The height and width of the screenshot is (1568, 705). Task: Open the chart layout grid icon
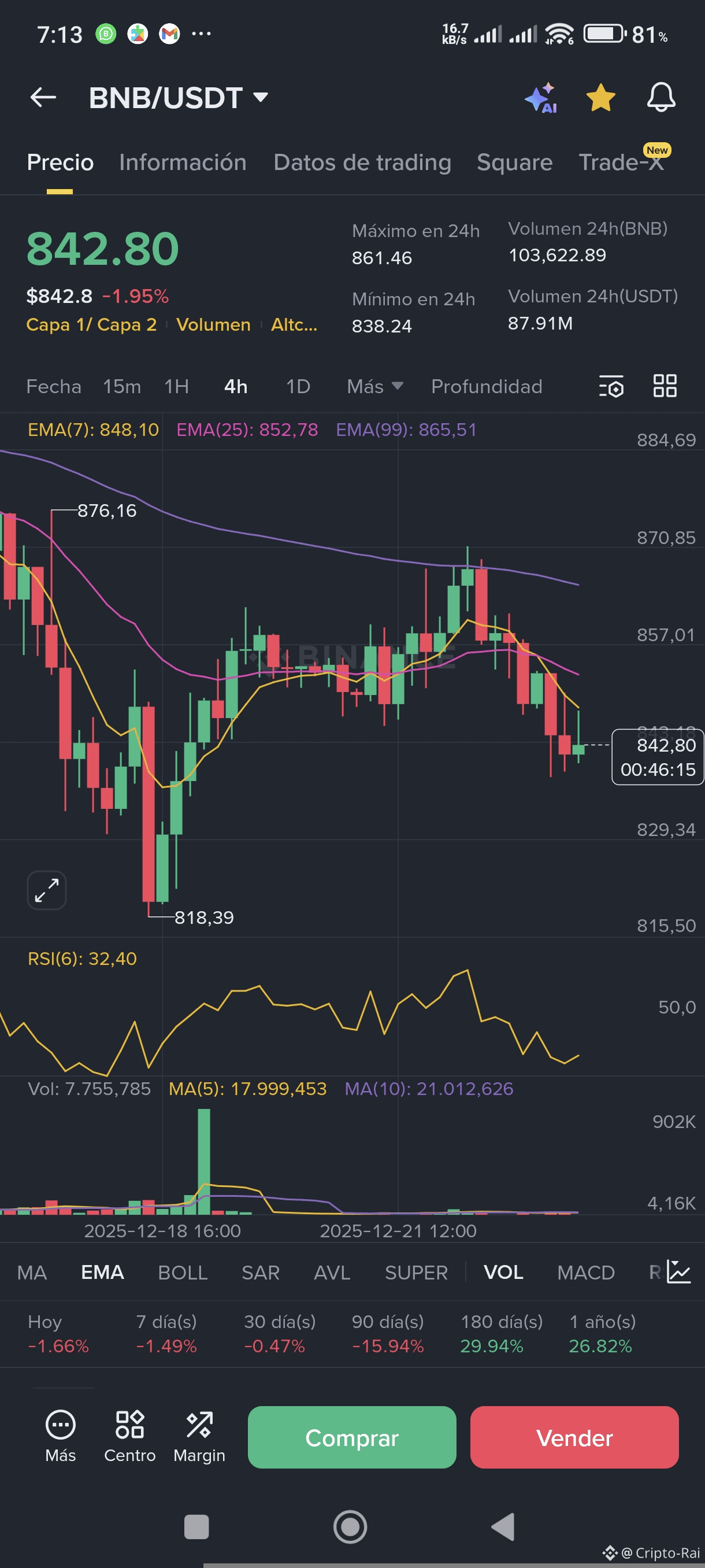665,386
